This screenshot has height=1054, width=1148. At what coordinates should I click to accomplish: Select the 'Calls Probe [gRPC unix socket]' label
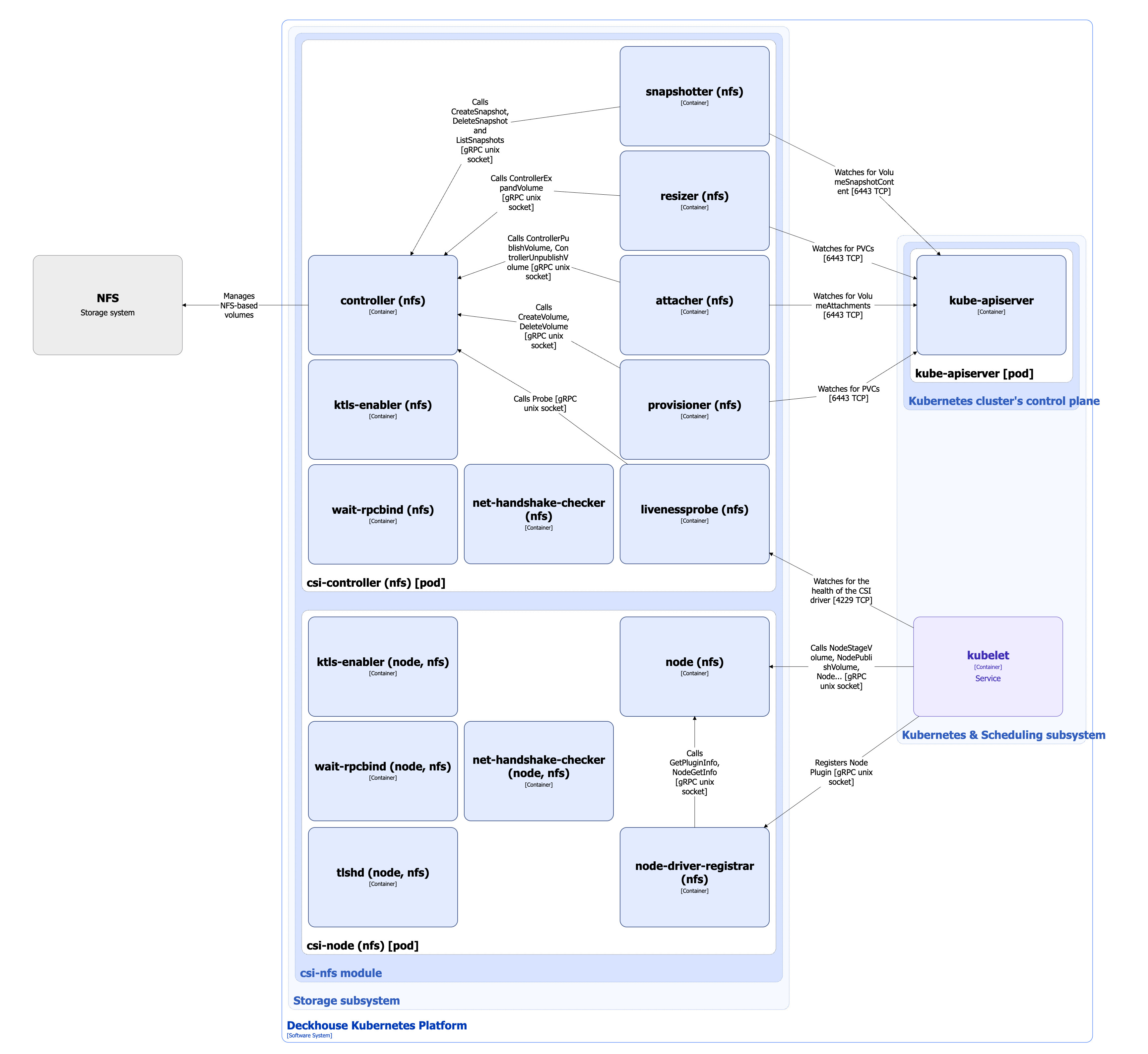pos(545,403)
